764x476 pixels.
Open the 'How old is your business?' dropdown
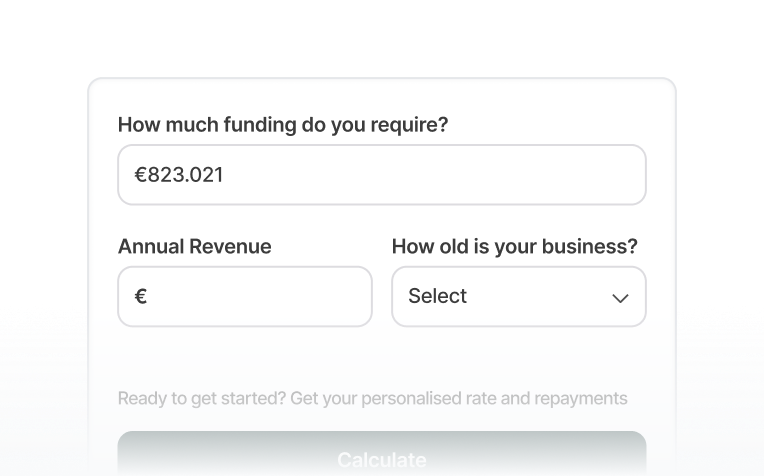519,296
